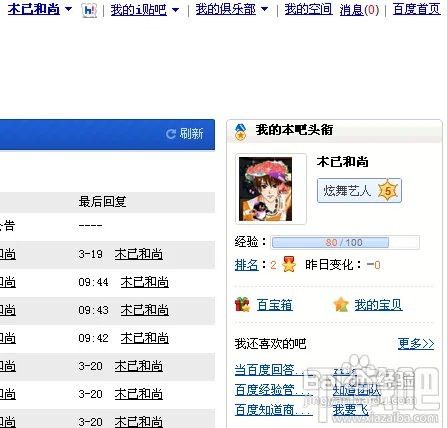
Task: Click the 3-19 last reply date
Action: tap(90, 254)
